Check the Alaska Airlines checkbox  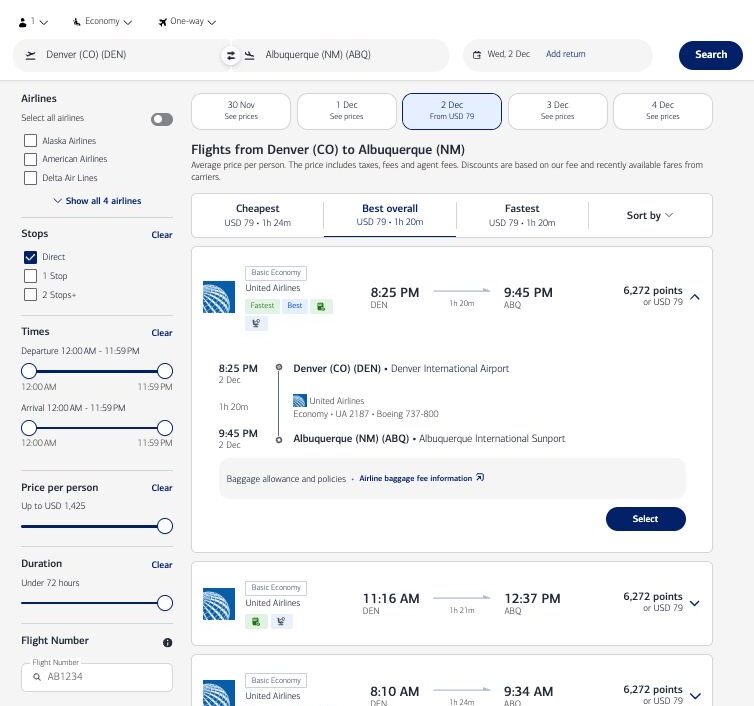click(x=30, y=140)
